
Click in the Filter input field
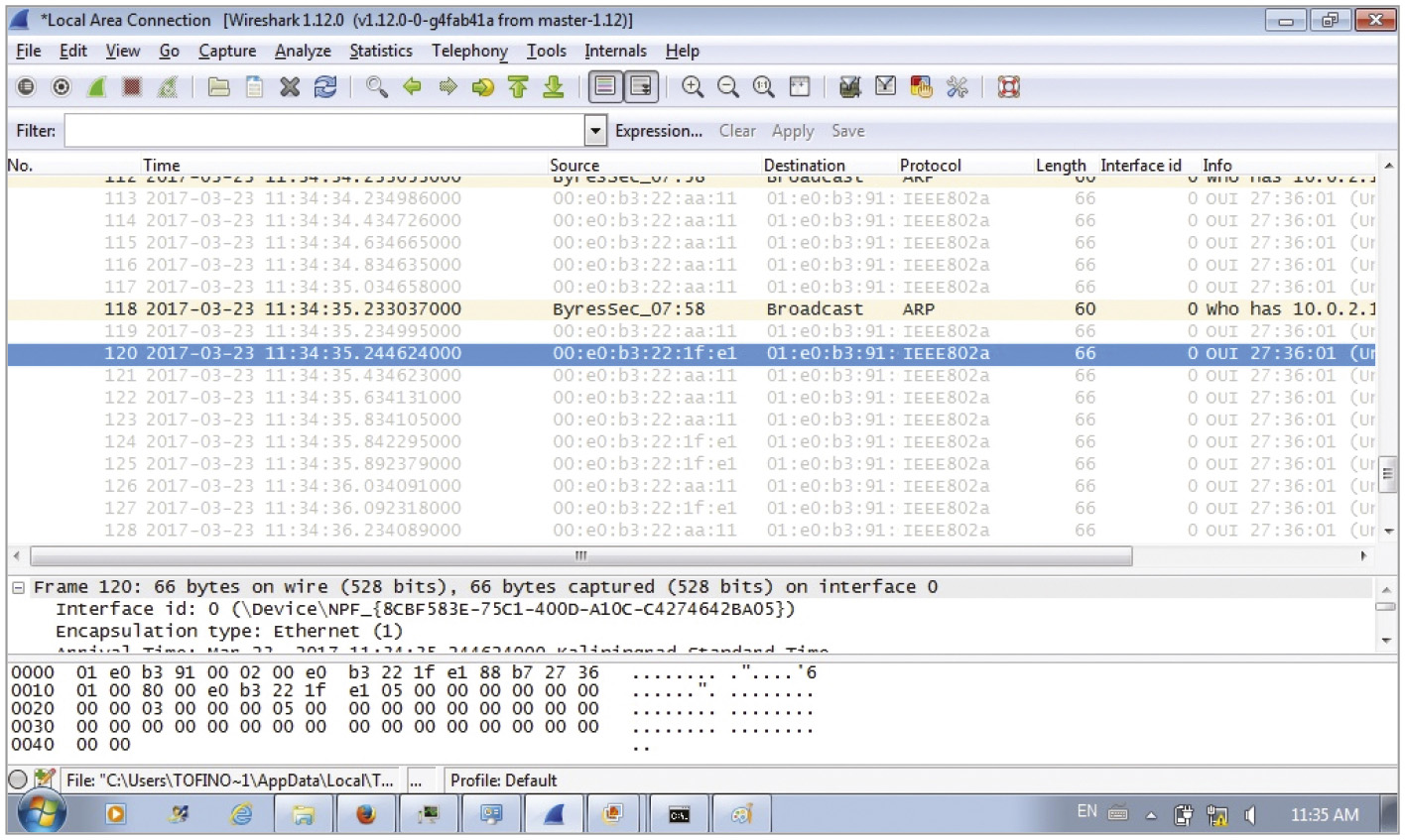coord(324,131)
